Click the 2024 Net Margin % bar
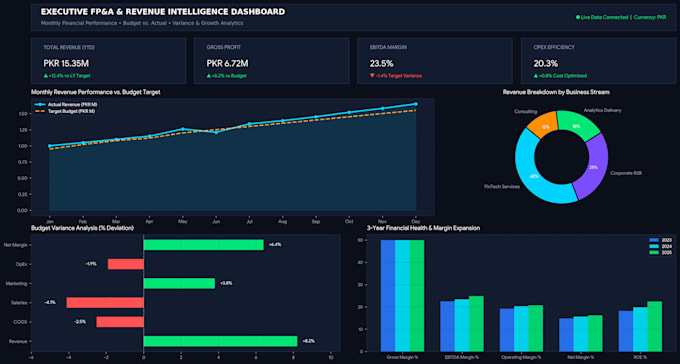Screen dimensions: 680x364 click(581, 333)
